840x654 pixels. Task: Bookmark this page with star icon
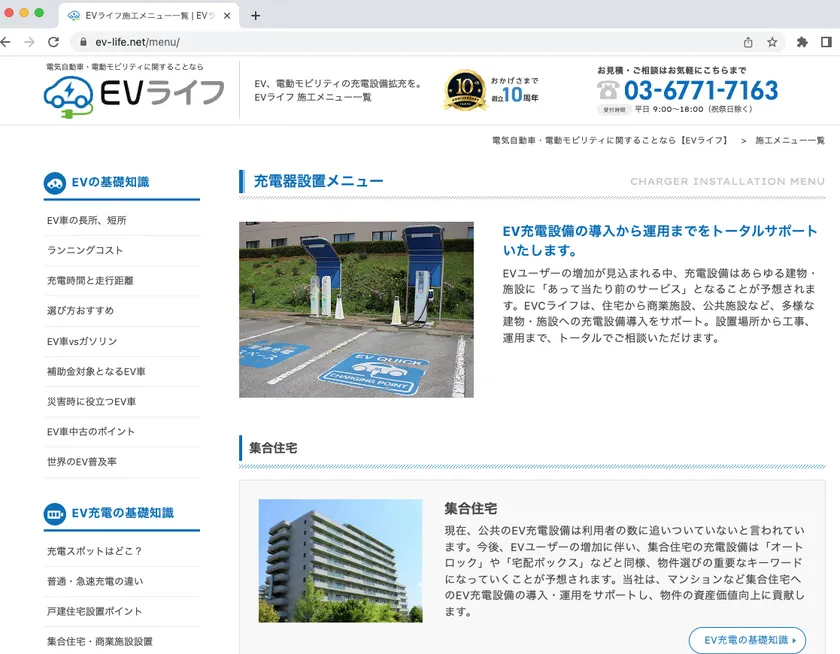[x=772, y=42]
